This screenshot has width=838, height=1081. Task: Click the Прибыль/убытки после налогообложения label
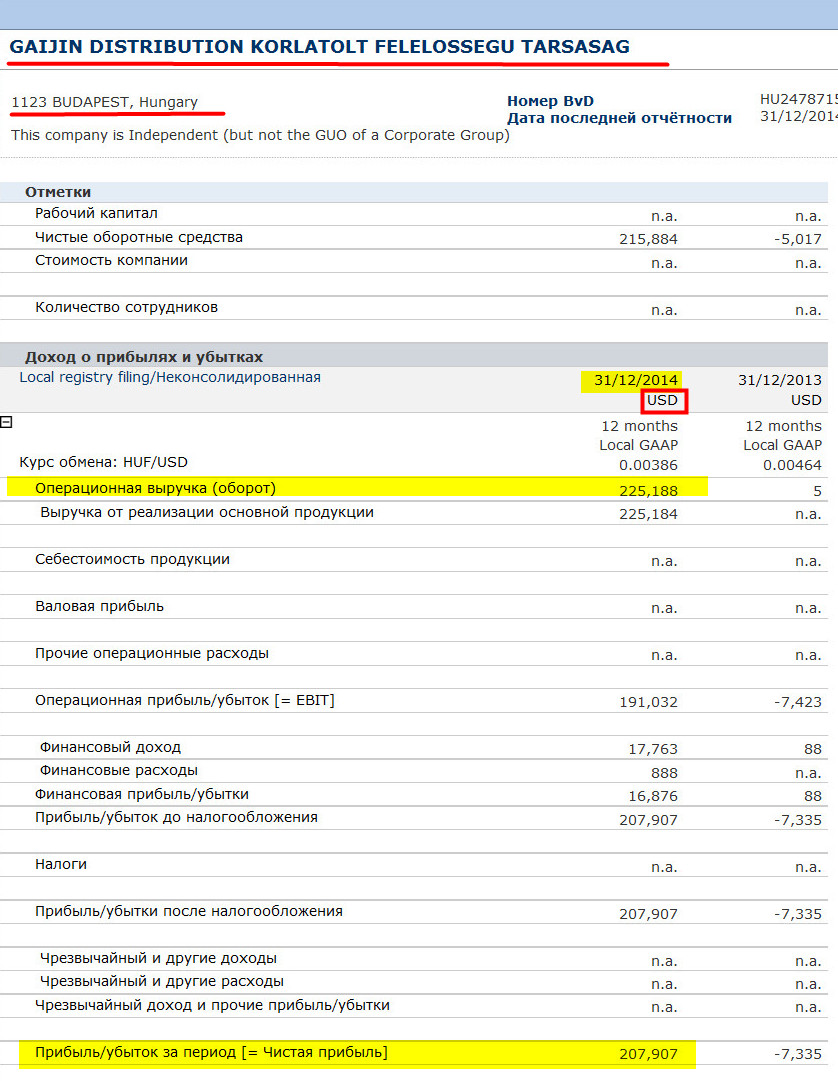tap(189, 911)
